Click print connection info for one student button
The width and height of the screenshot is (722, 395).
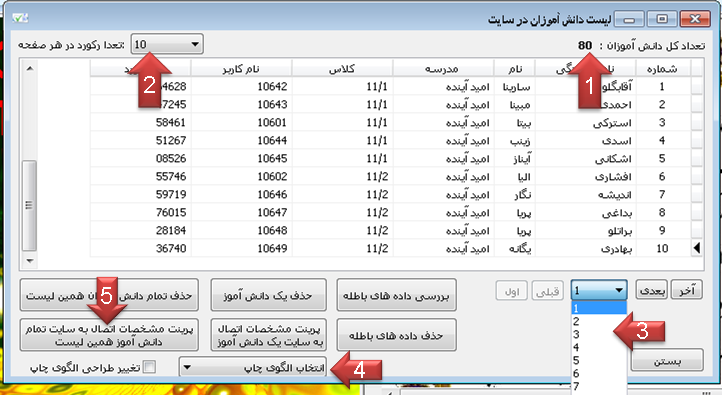268,335
